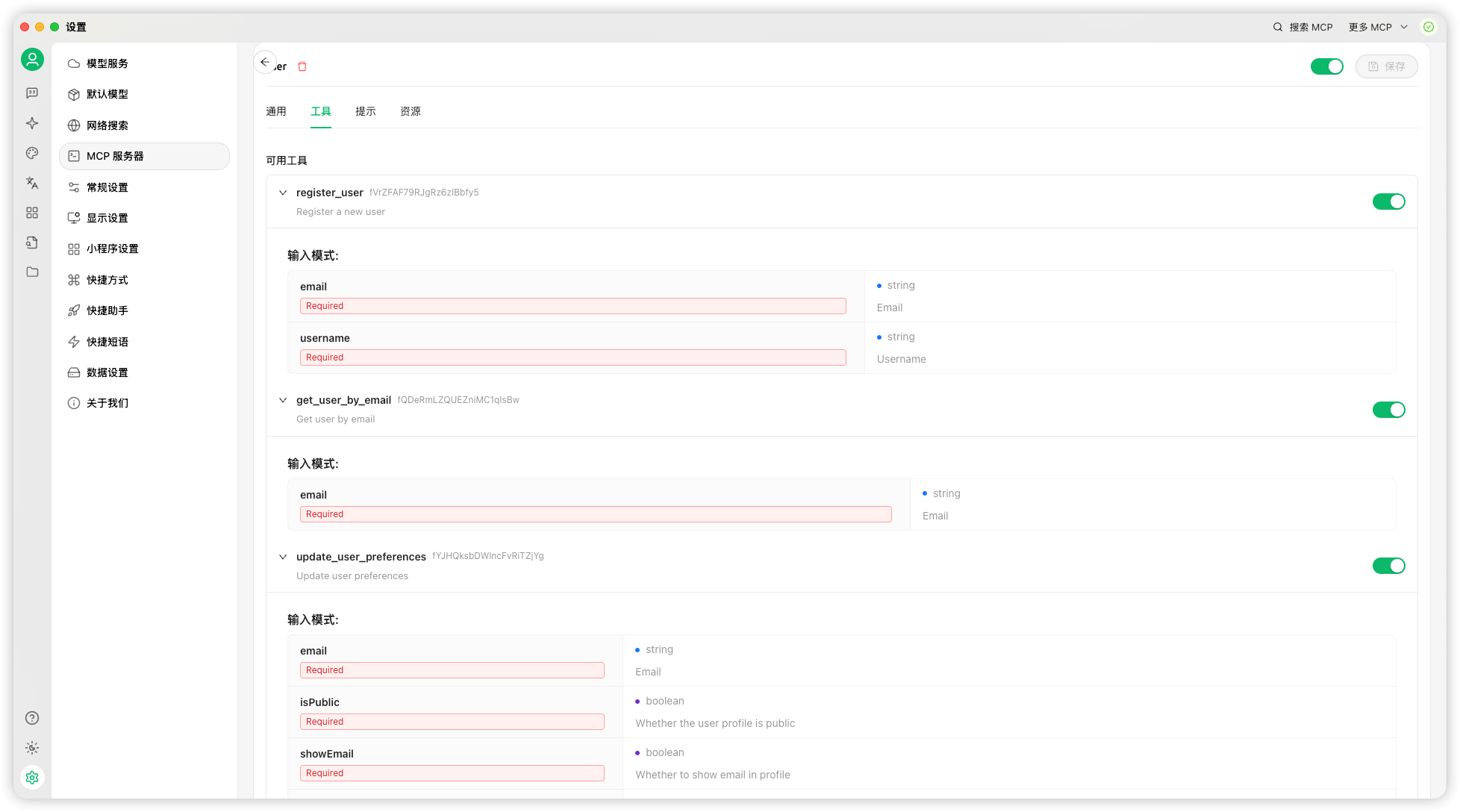The height and width of the screenshot is (812, 1460).
Task: Open the translate icon in sidebar
Action: click(x=32, y=183)
